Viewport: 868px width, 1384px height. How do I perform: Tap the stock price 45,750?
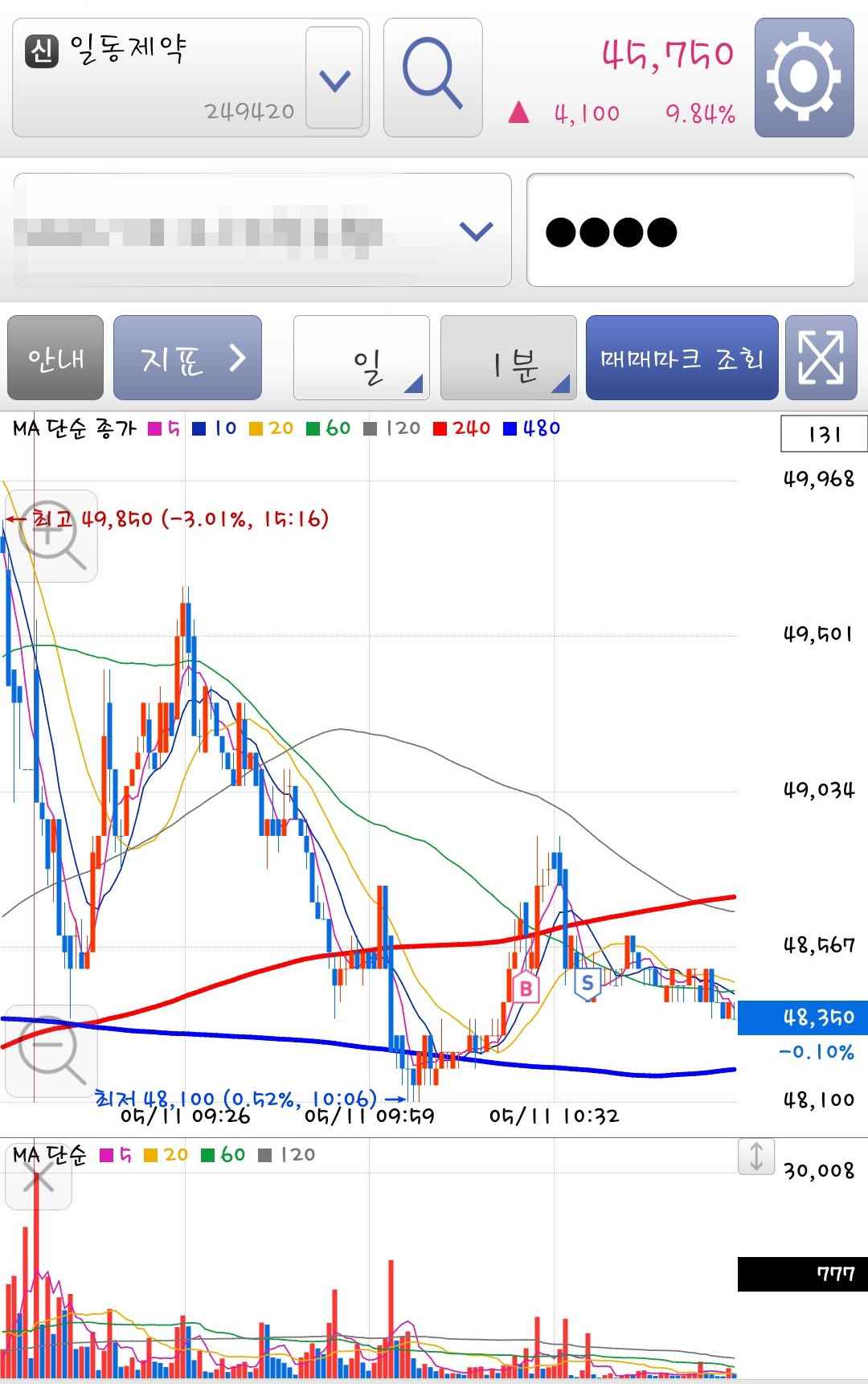click(668, 55)
